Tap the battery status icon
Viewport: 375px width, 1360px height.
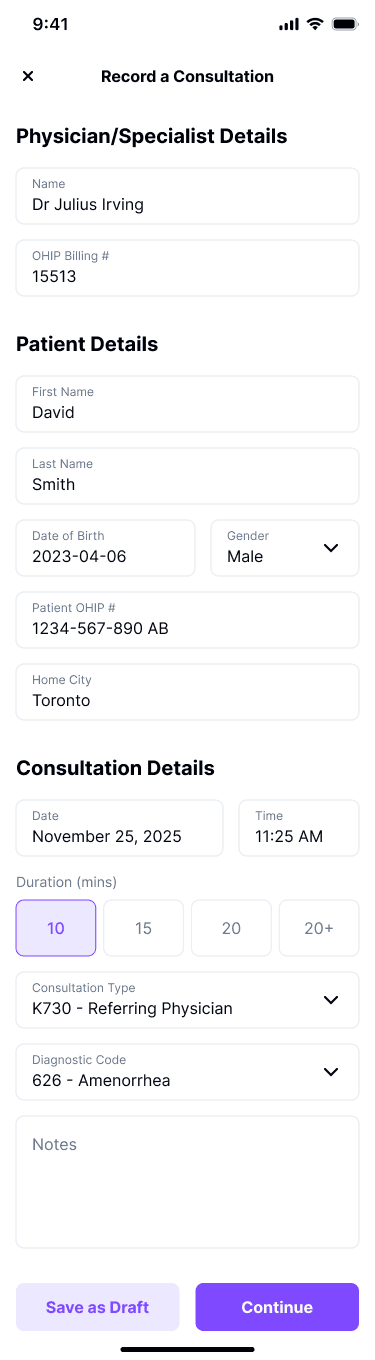[x=345, y=24]
